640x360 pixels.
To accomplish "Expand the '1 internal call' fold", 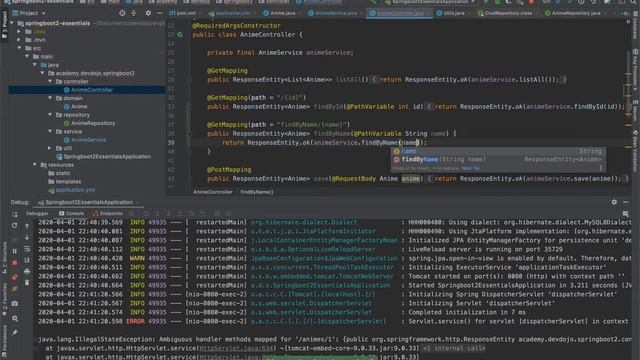I will pos(453,349).
